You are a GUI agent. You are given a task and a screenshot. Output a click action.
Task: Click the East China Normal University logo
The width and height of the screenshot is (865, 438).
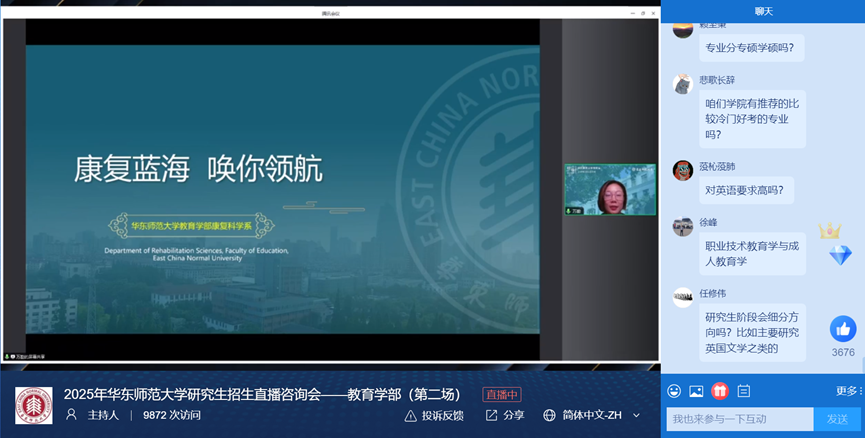point(34,405)
